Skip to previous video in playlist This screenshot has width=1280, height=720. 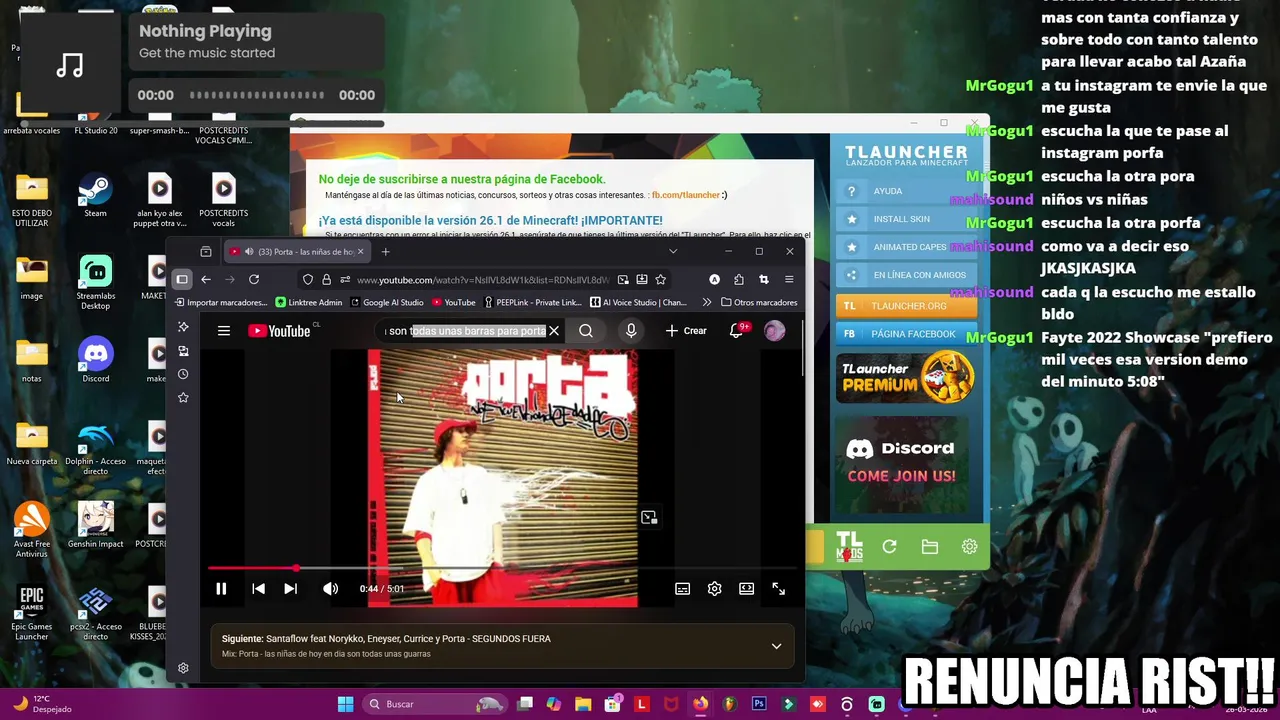tap(258, 589)
